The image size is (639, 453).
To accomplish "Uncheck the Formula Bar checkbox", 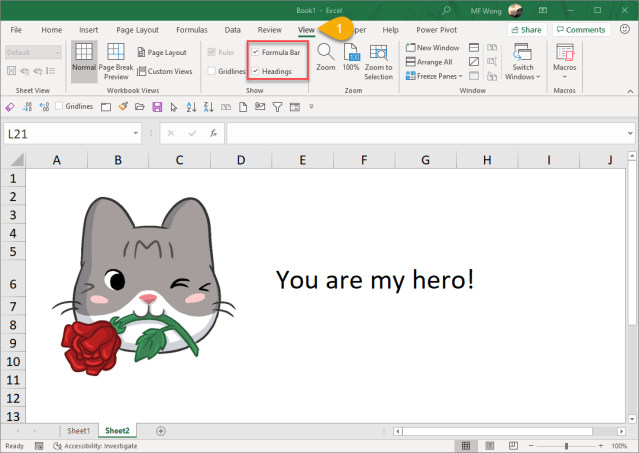I will pyautogui.click(x=256, y=52).
